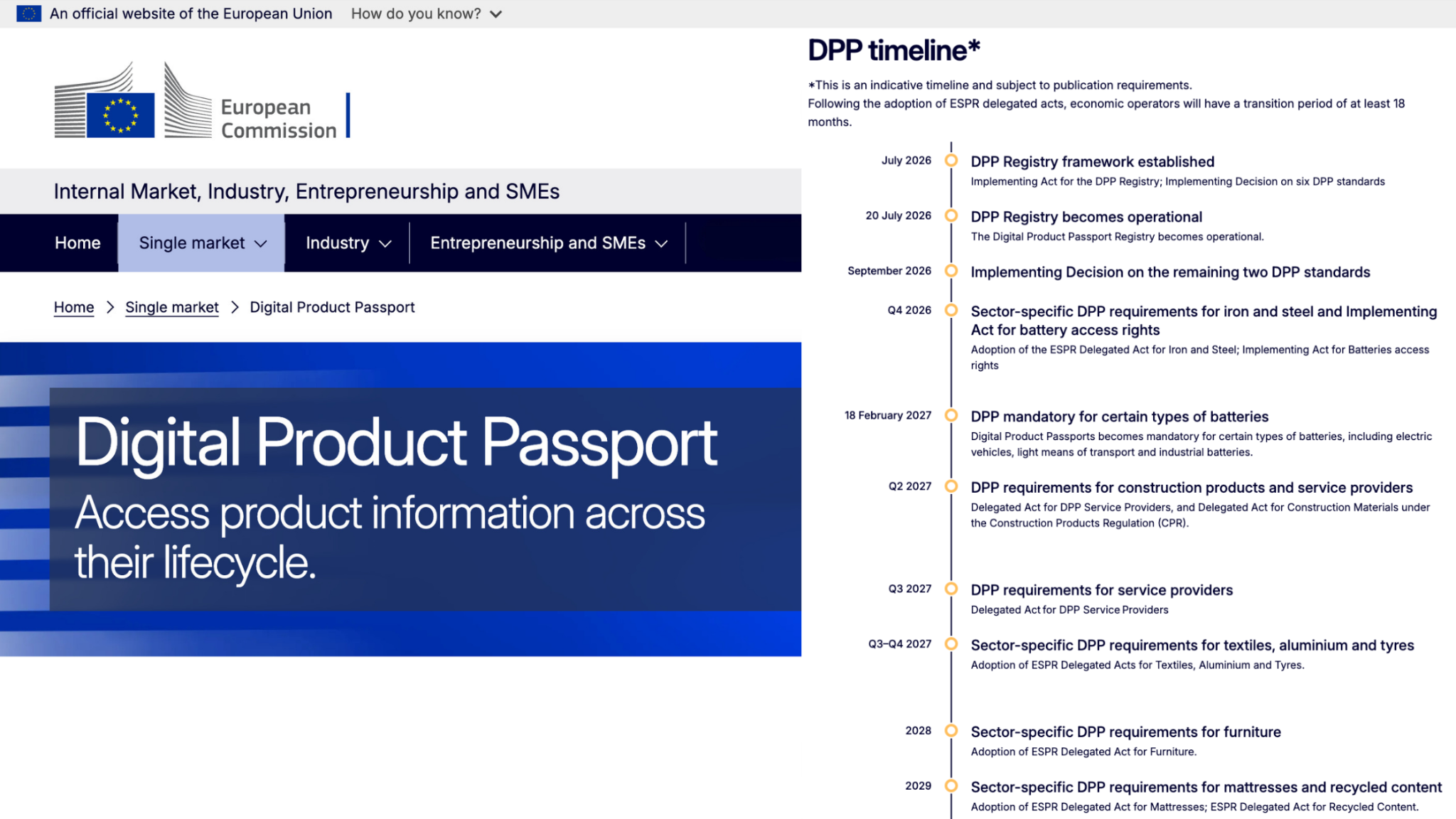This screenshot has width=1456, height=819.
Task: Click the EU flag icon in the top banner
Action: [28, 14]
